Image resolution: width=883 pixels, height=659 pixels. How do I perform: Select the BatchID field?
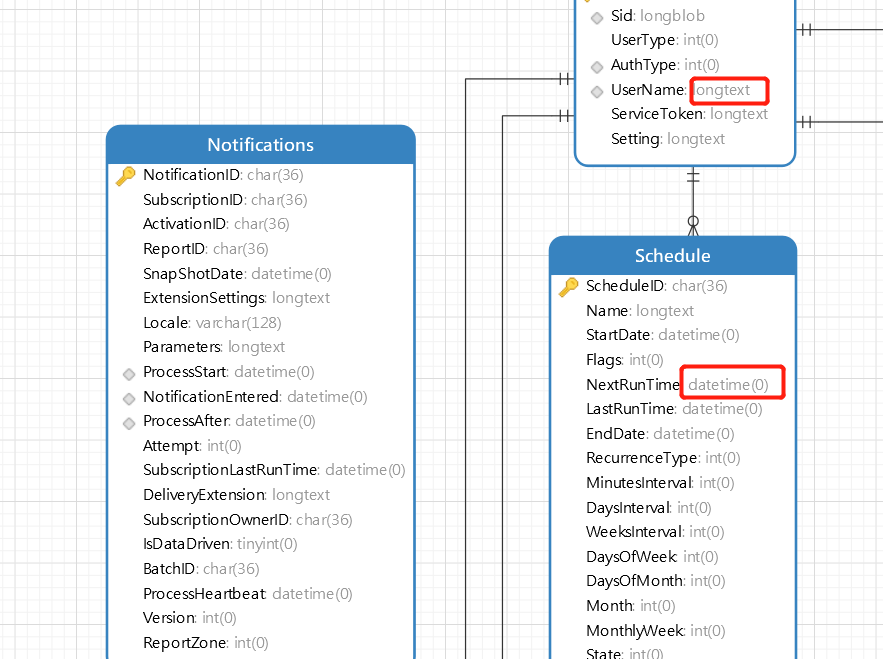201,569
